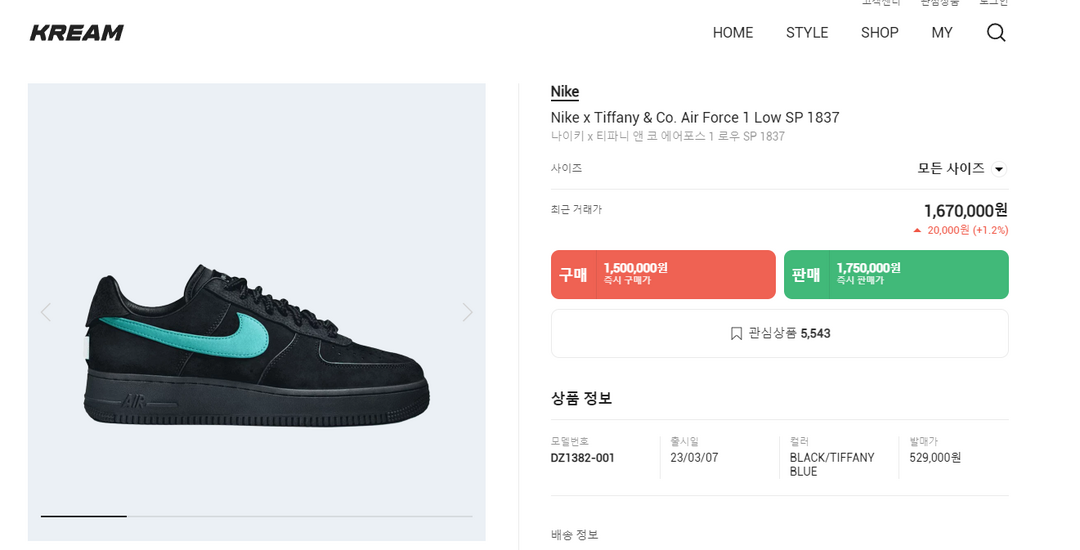The width and height of the screenshot is (1080, 550).
Task: Click the product title Nike x Tiffany
Action: click(x=695, y=118)
